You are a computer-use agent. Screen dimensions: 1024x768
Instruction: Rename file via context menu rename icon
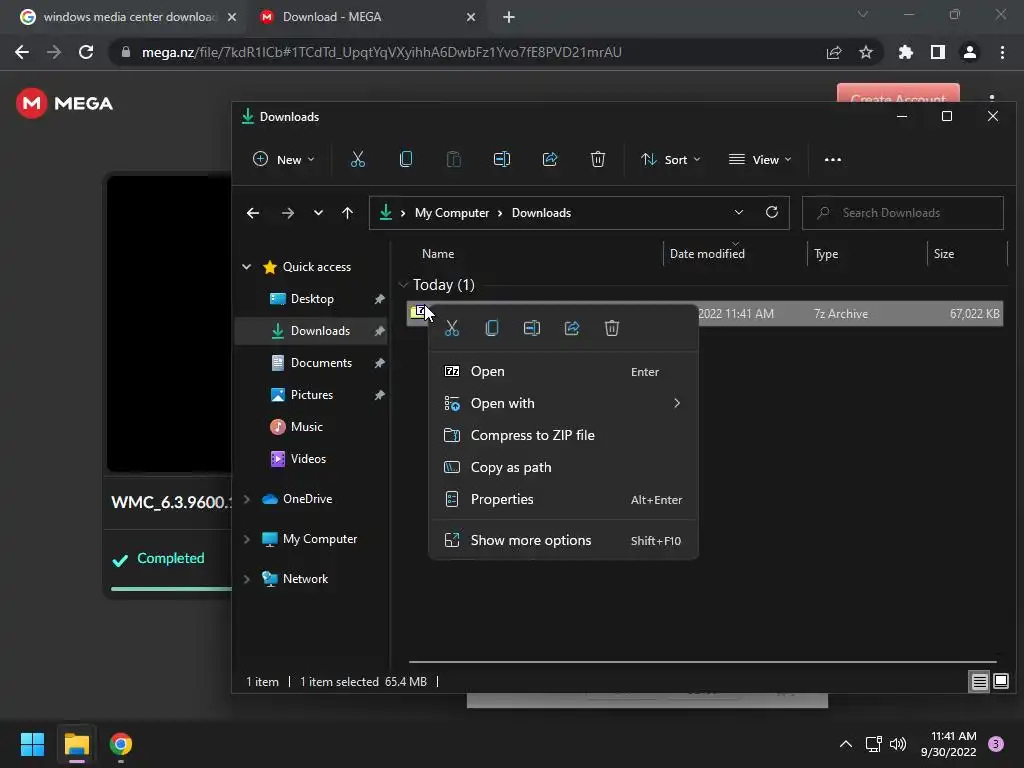(532, 328)
